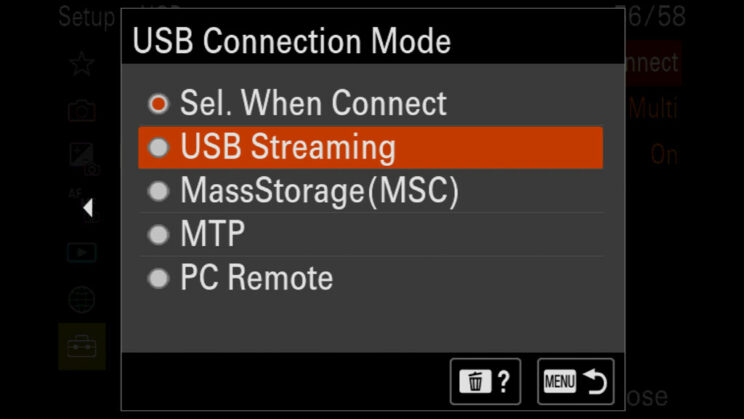Choose the USB Streaming radio option
The width and height of the screenshot is (744, 419).
(158, 148)
